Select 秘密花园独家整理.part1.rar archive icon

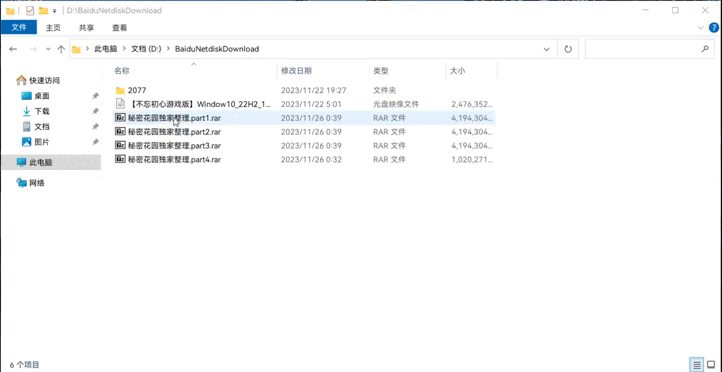point(120,118)
